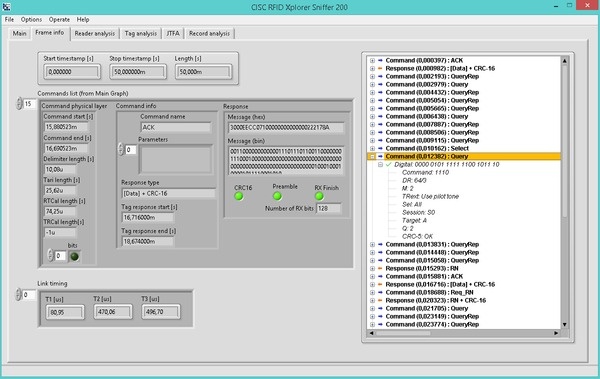Select the 'Session: S0' tree row

coord(418,212)
